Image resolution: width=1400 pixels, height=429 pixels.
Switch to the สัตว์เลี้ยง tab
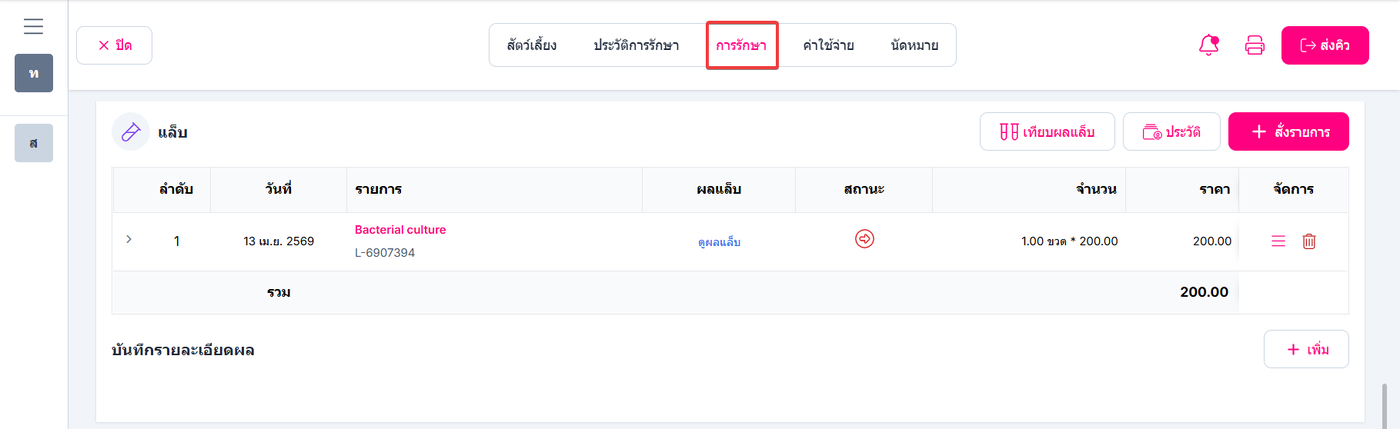(530, 45)
